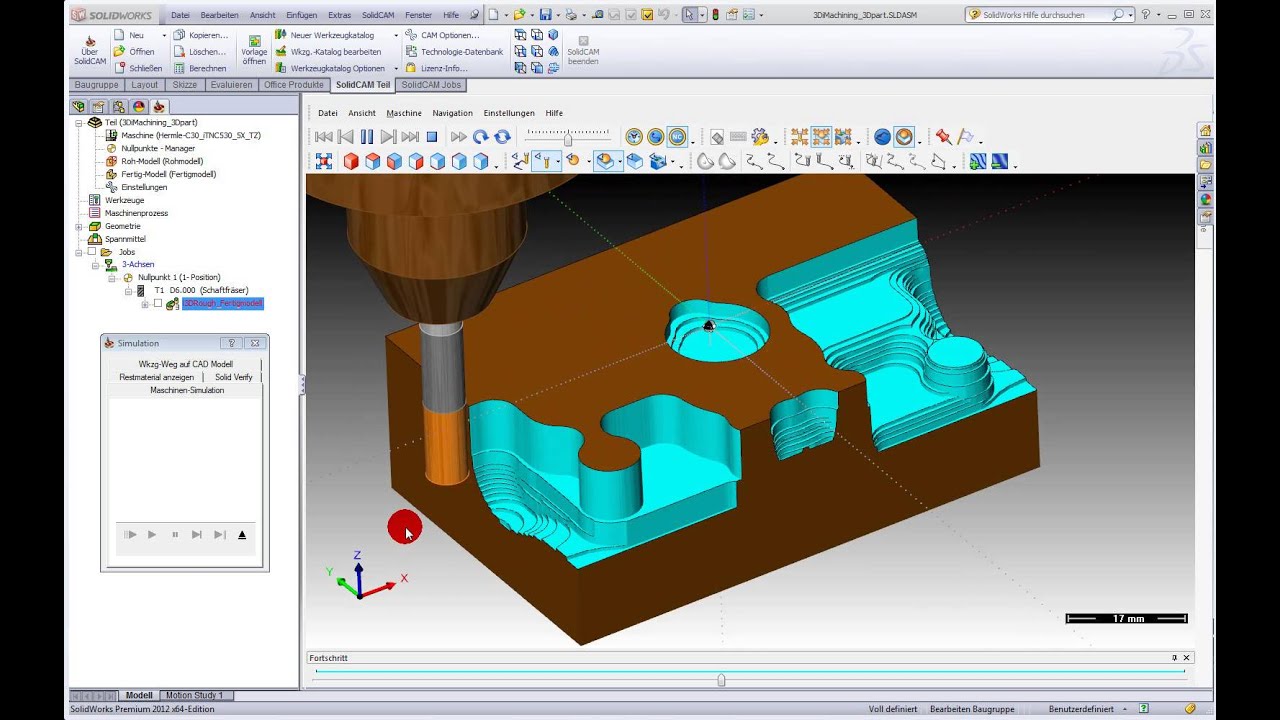Viewport: 1280px width, 720px height.
Task: Click Restmaterial anzeigen button
Action: [x=156, y=377]
